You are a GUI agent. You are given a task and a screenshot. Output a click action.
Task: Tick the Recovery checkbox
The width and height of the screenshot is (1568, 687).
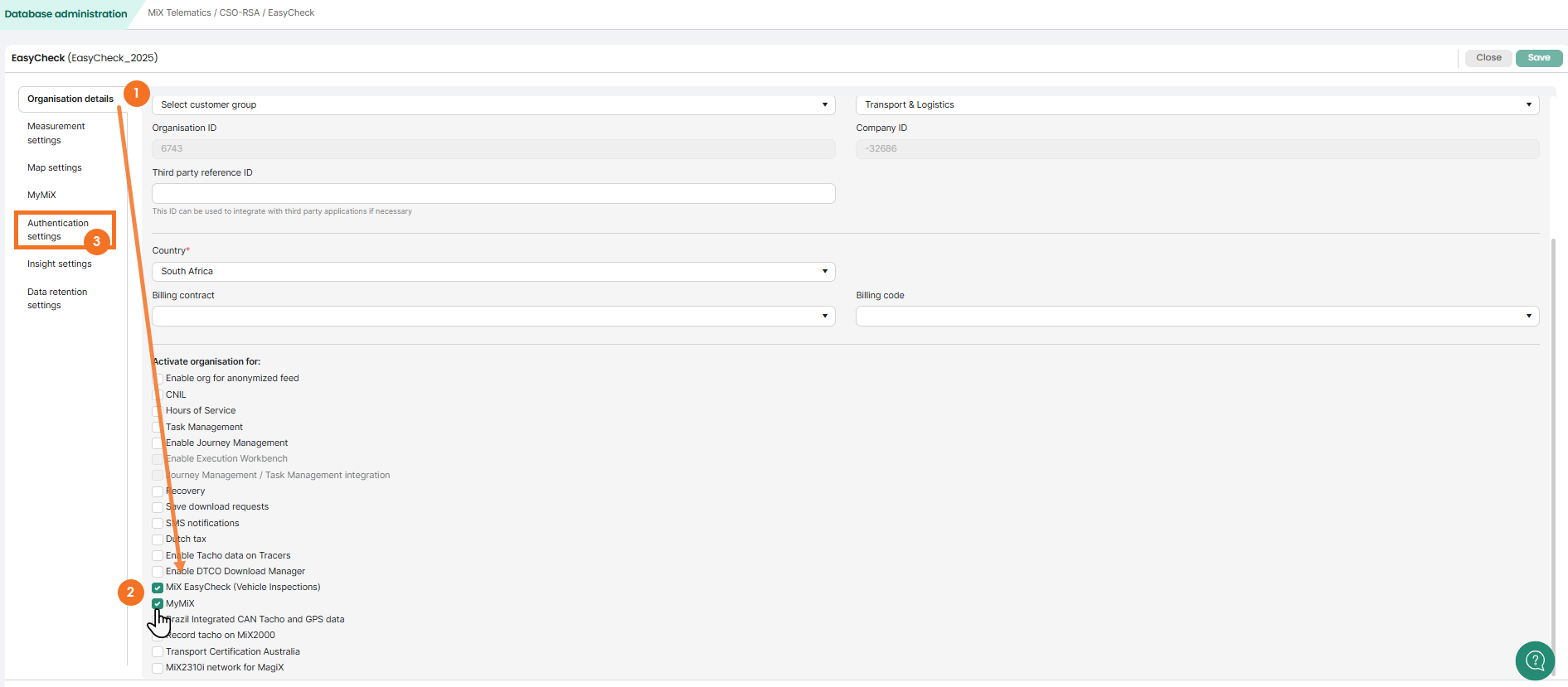158,491
